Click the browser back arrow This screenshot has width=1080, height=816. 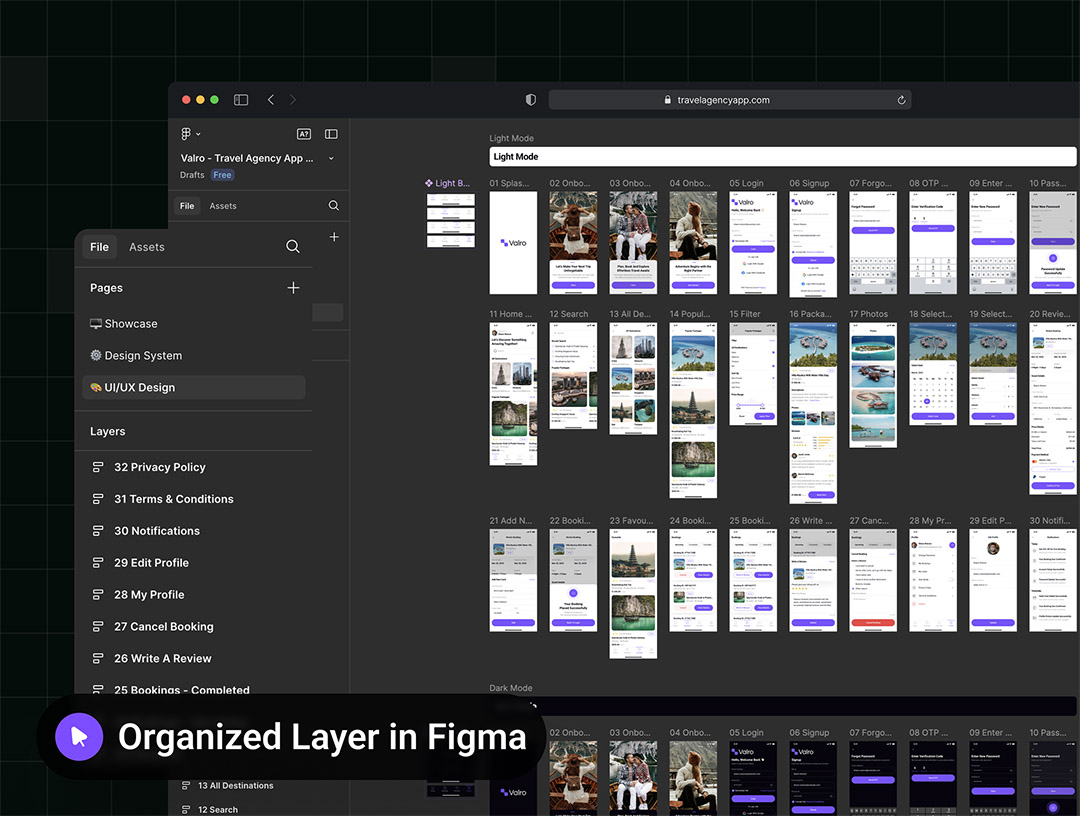point(271,100)
